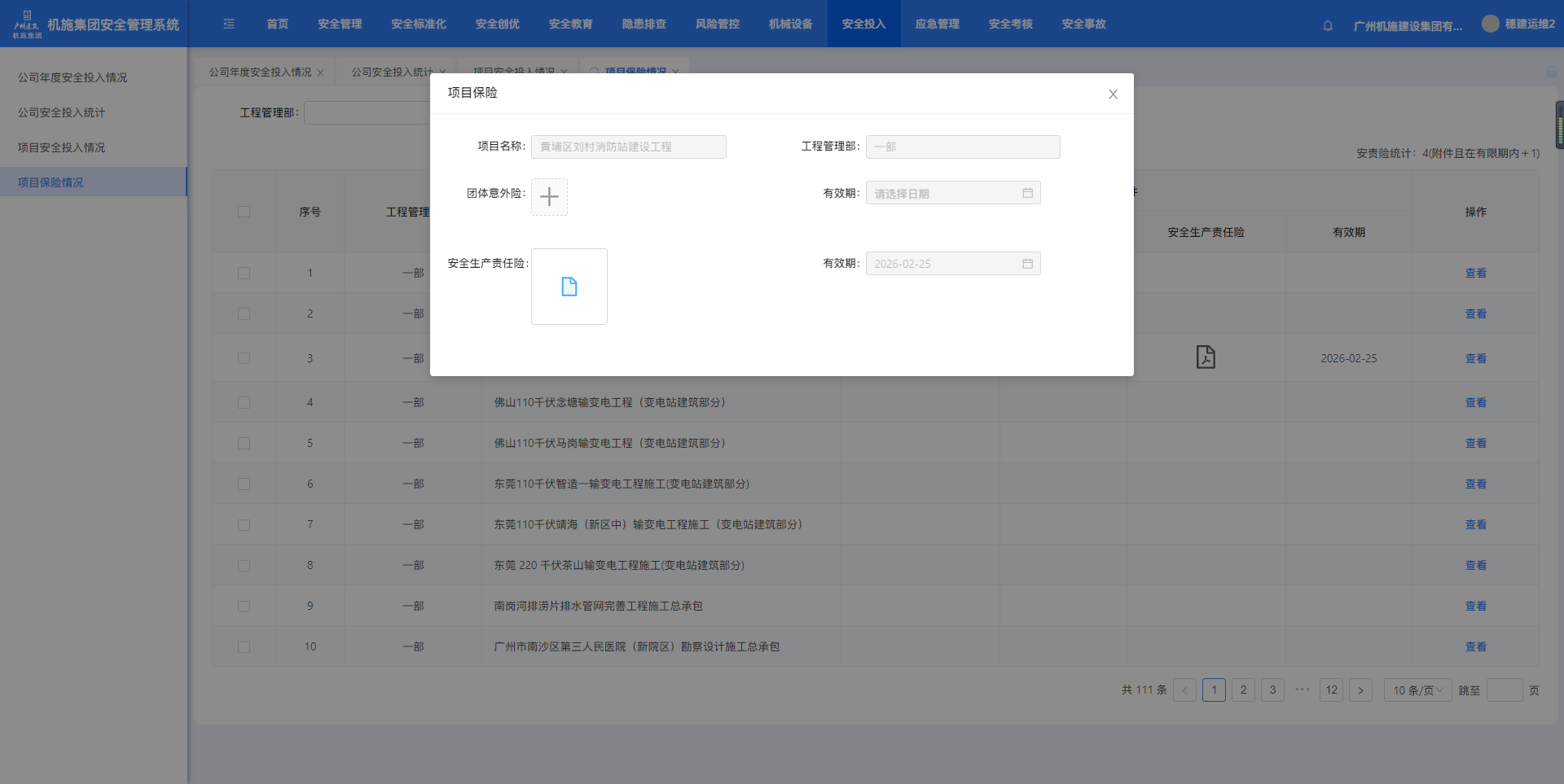This screenshot has height=784, width=1564.
Task: Open the PDF icon in row 3
Action: tap(1206, 357)
